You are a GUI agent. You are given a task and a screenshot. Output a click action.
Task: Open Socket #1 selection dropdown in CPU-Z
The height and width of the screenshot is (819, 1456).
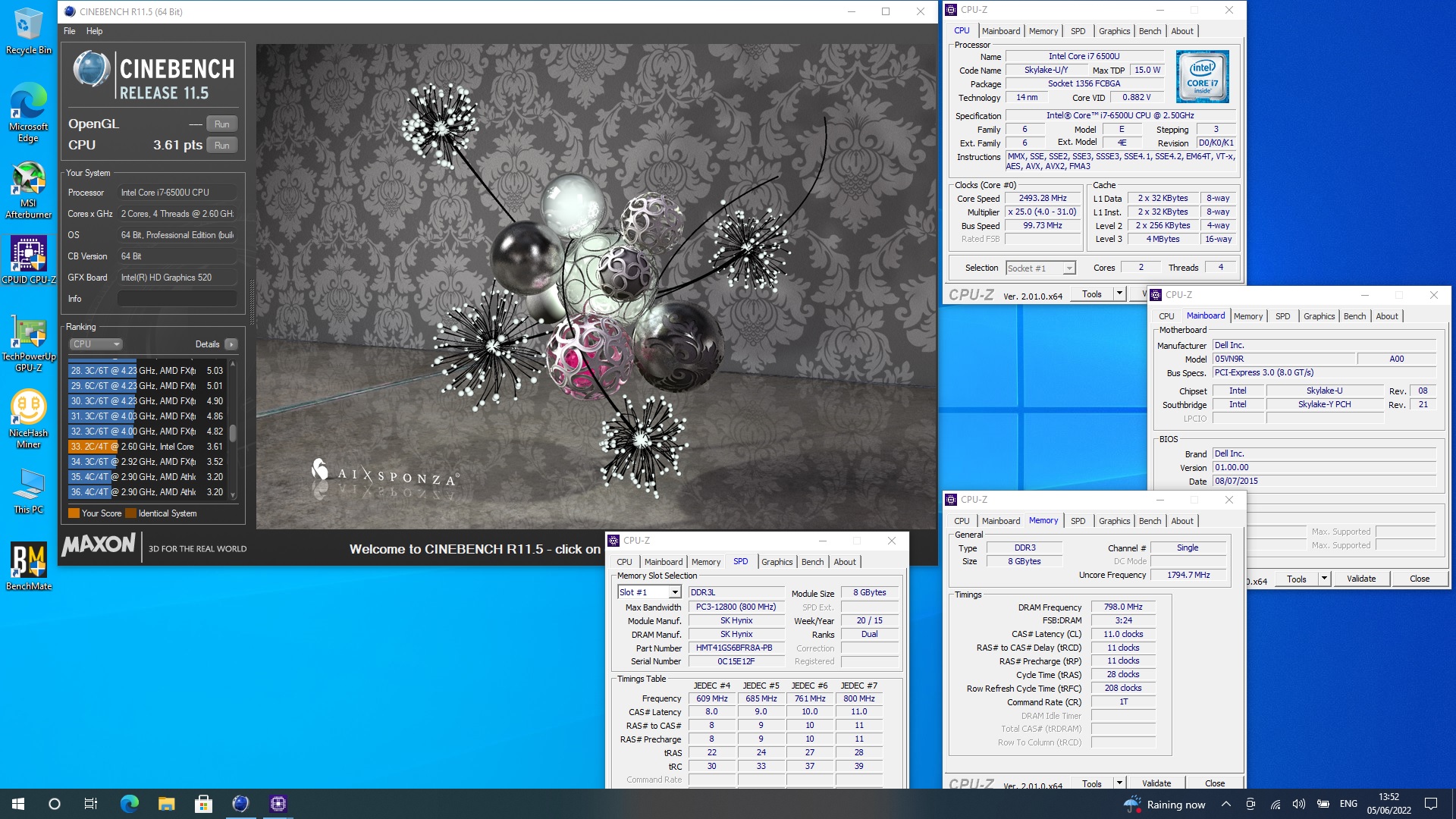click(1040, 268)
